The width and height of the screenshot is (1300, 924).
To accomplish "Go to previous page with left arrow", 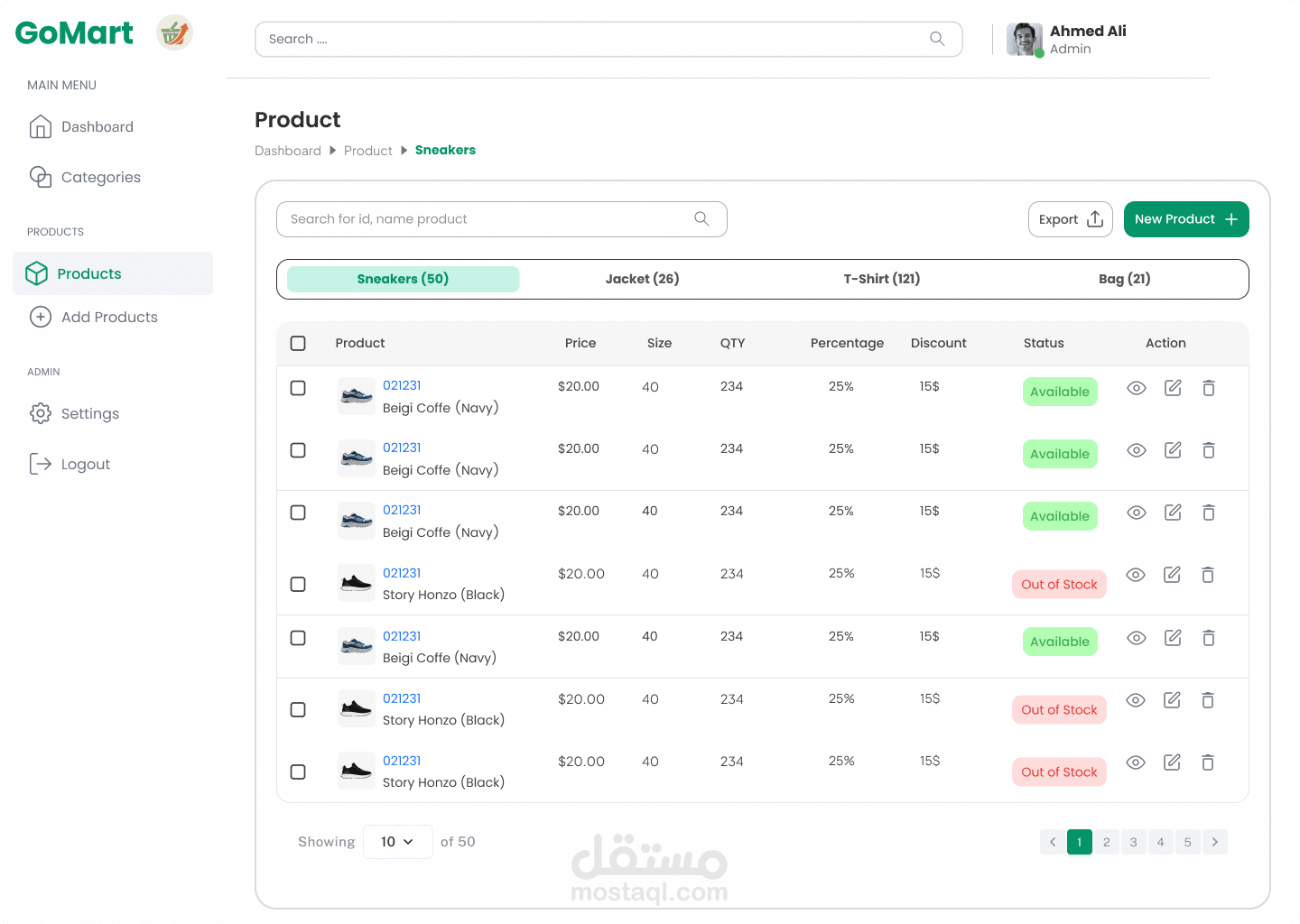I will coord(1053,842).
